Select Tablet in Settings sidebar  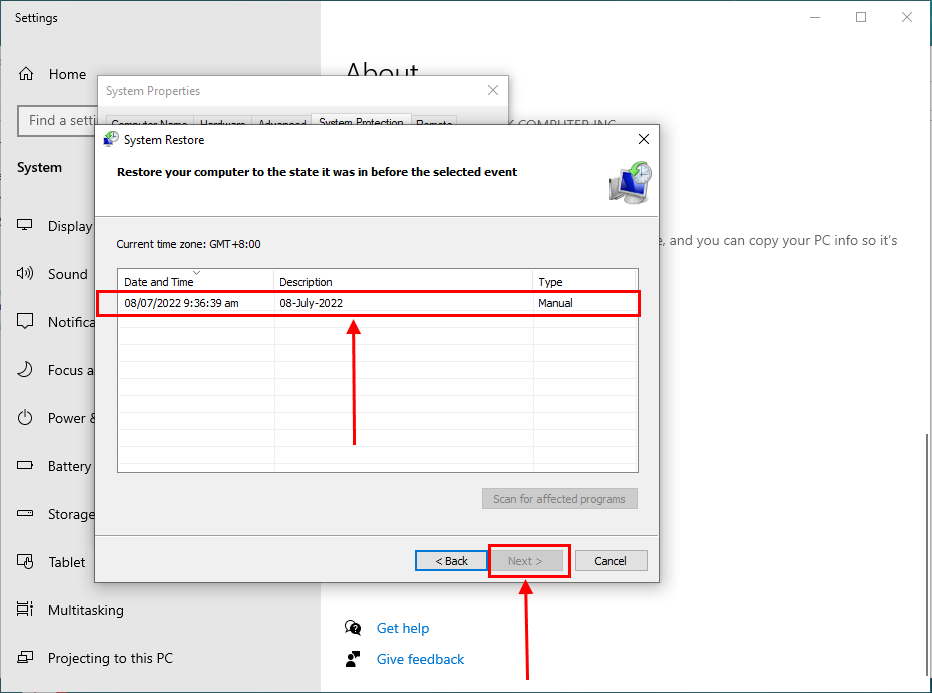[x=67, y=562]
